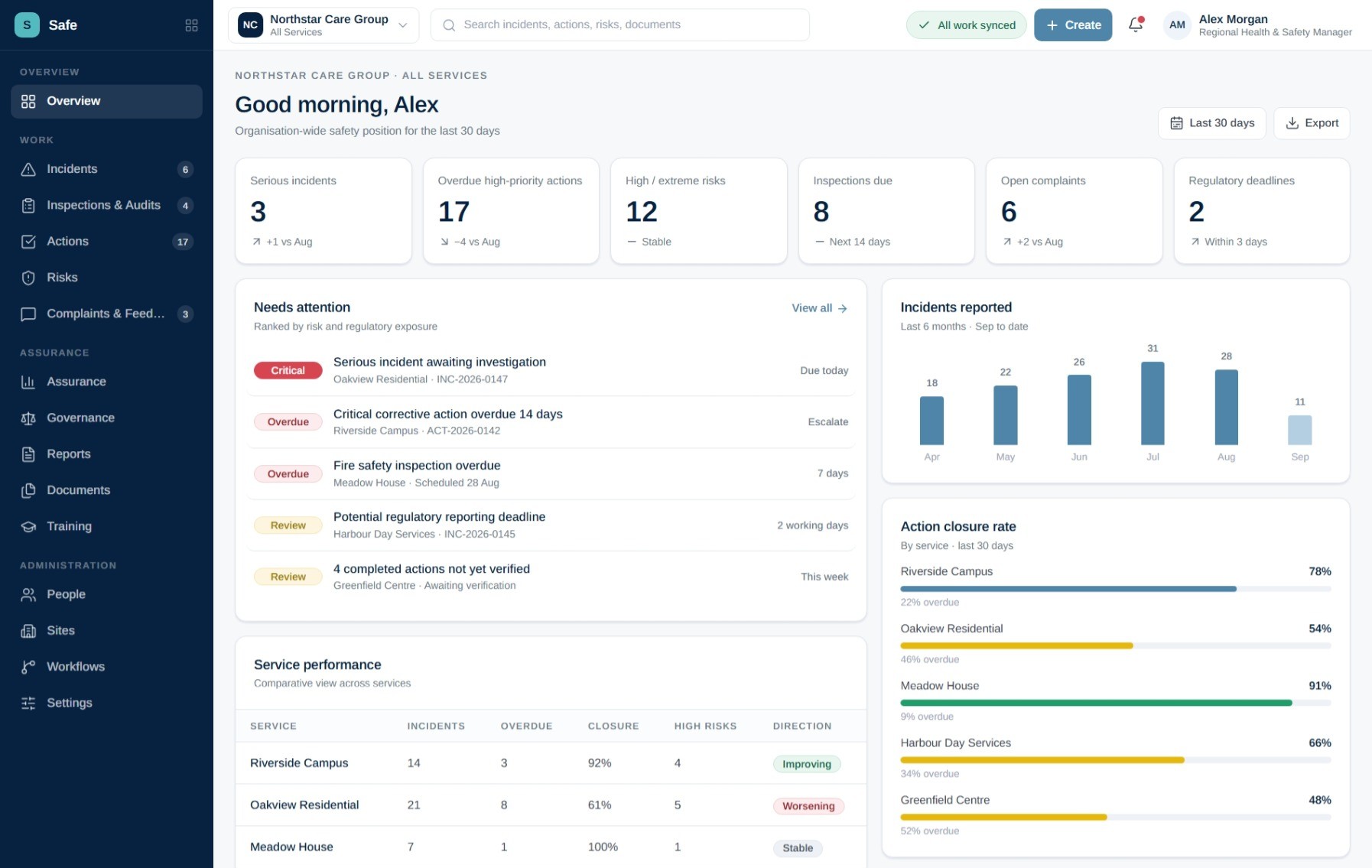Click the Safe logo icon
Viewport: 1372px width, 868px height.
click(27, 24)
